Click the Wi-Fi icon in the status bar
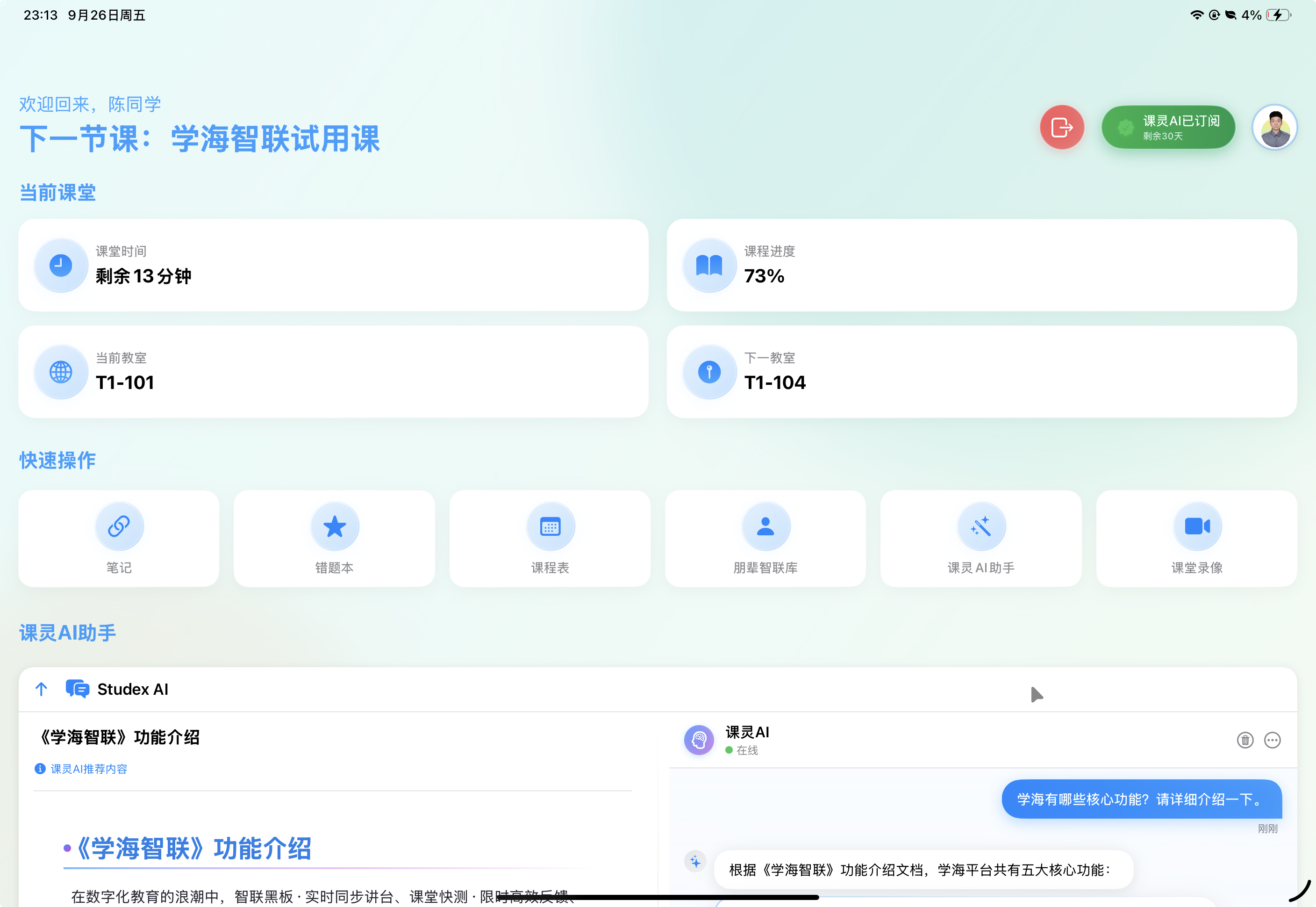Image resolution: width=1316 pixels, height=907 pixels. pos(1197,15)
